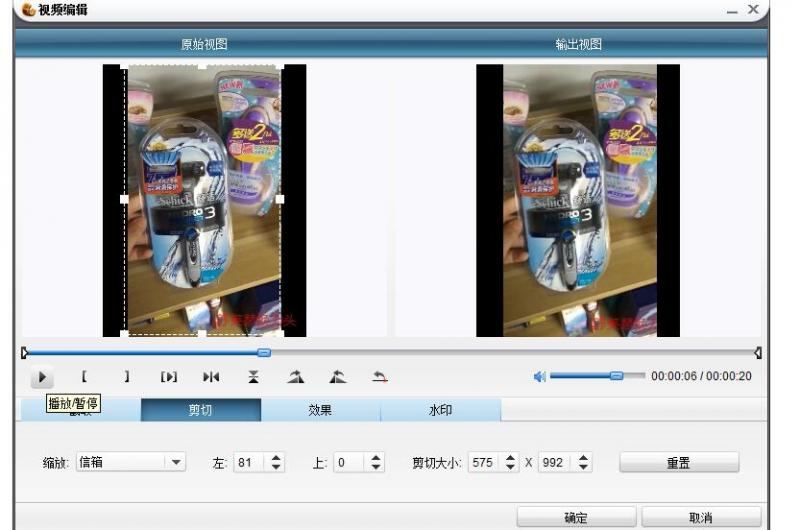
Task: Click the time display 00:00:06 / 00:00:20
Action: pyautogui.click(x=702, y=376)
